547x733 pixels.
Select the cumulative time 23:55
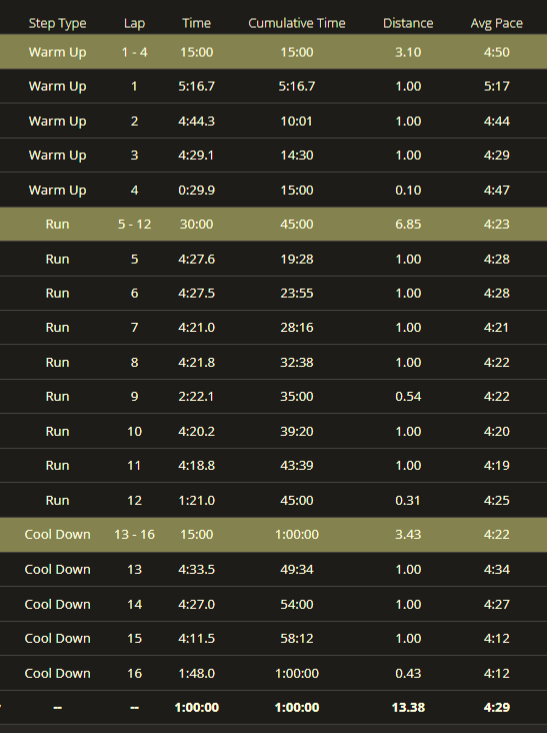297,293
